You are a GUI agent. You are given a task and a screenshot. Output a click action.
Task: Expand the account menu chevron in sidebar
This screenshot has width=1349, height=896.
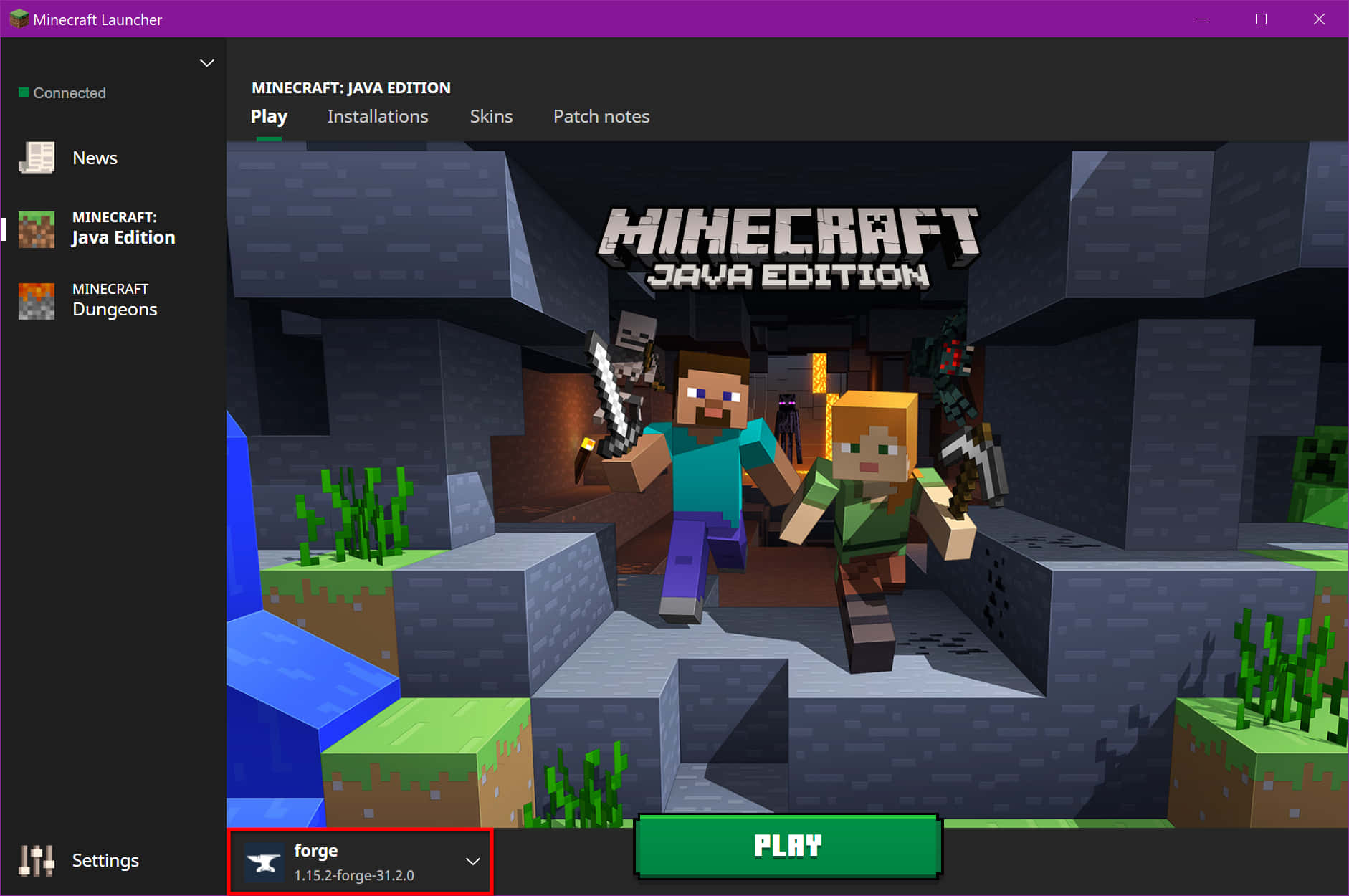pyautogui.click(x=206, y=63)
